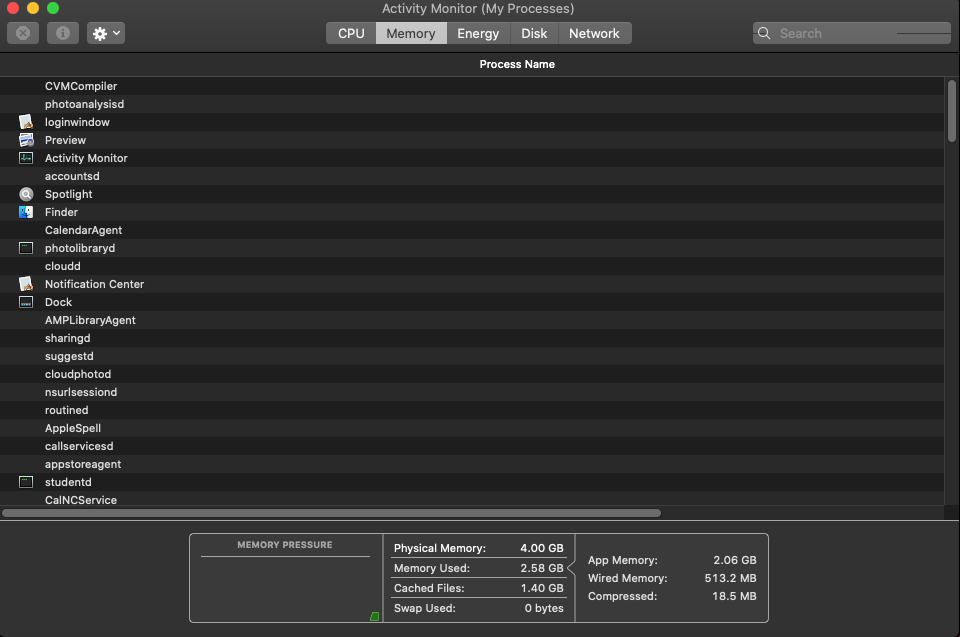Click the Activity Monitor process icon

coord(26,158)
